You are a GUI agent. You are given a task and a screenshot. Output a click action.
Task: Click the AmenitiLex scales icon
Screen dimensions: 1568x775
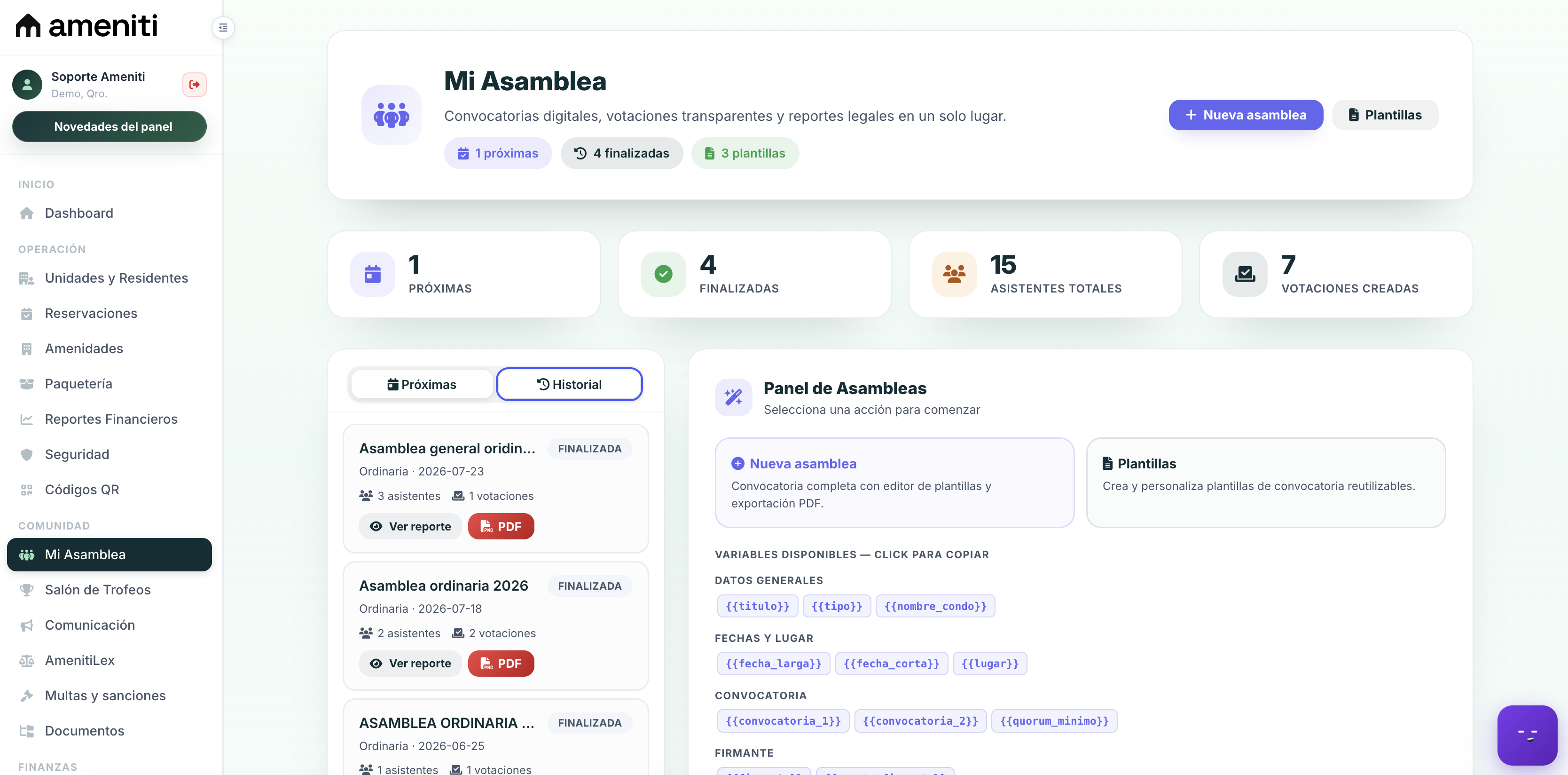[x=26, y=660]
